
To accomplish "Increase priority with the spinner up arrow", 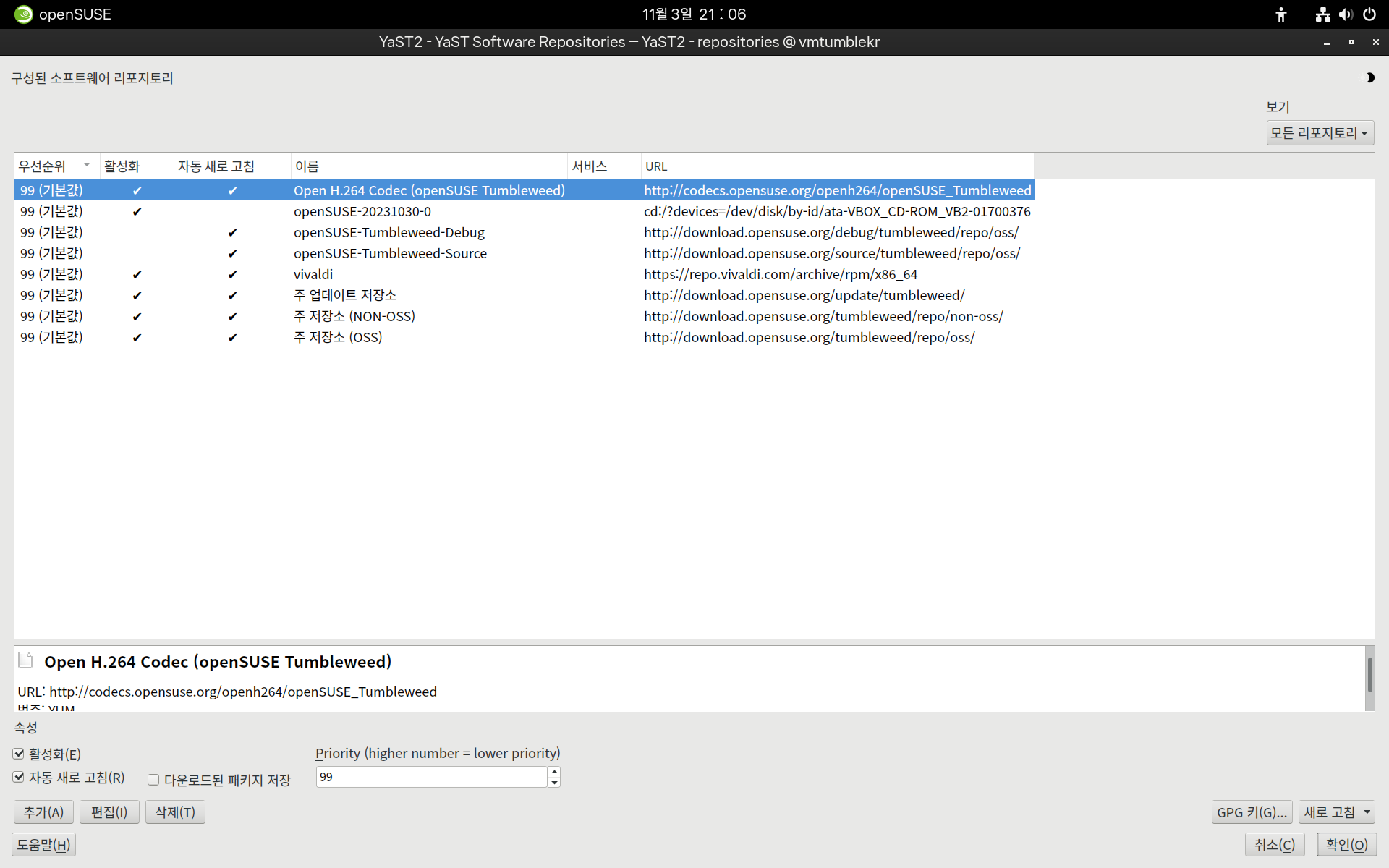I will 554,772.
